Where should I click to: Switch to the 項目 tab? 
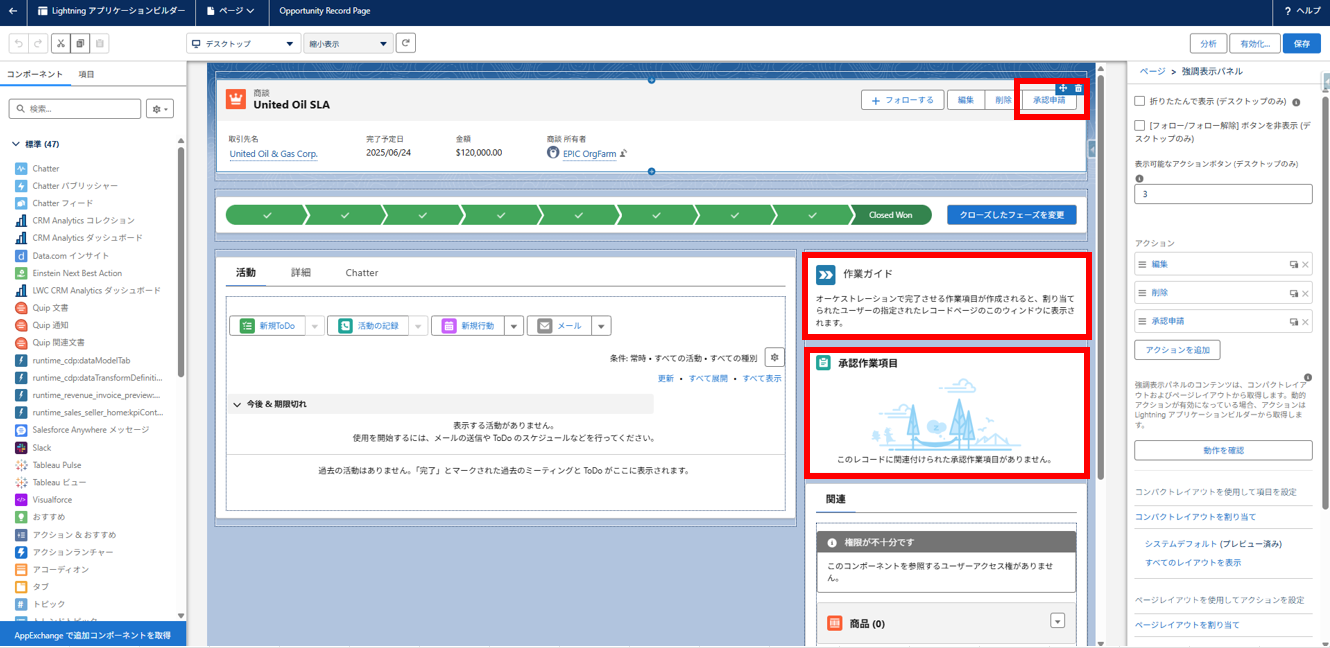coord(87,74)
